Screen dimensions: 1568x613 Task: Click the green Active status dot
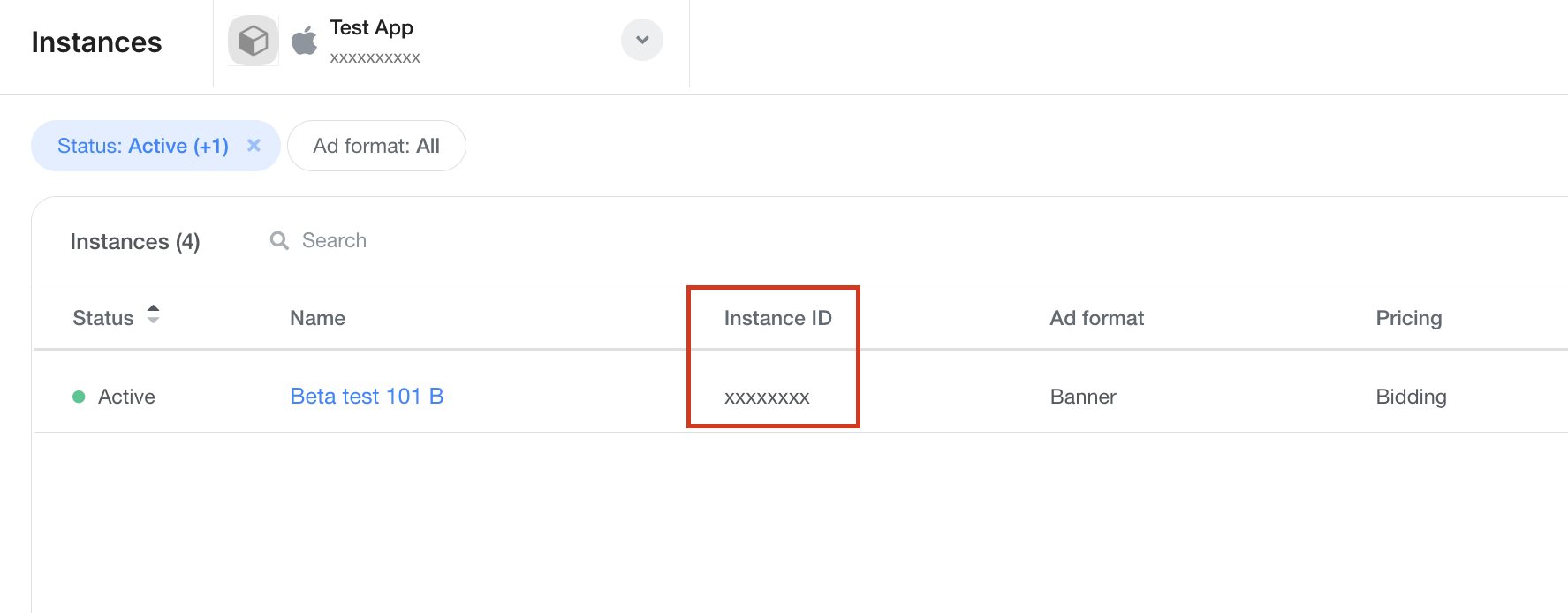pos(79,397)
